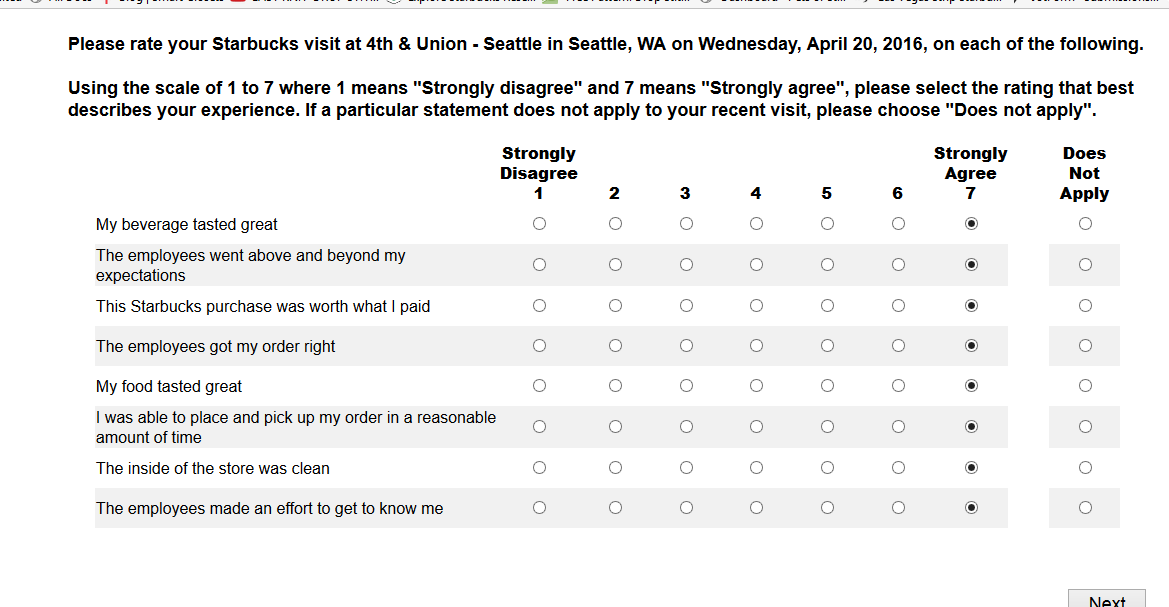The image size is (1169, 607).
Task: Mark 'My beverage tasted great' as Does Not Apply
Action: click(x=1085, y=224)
